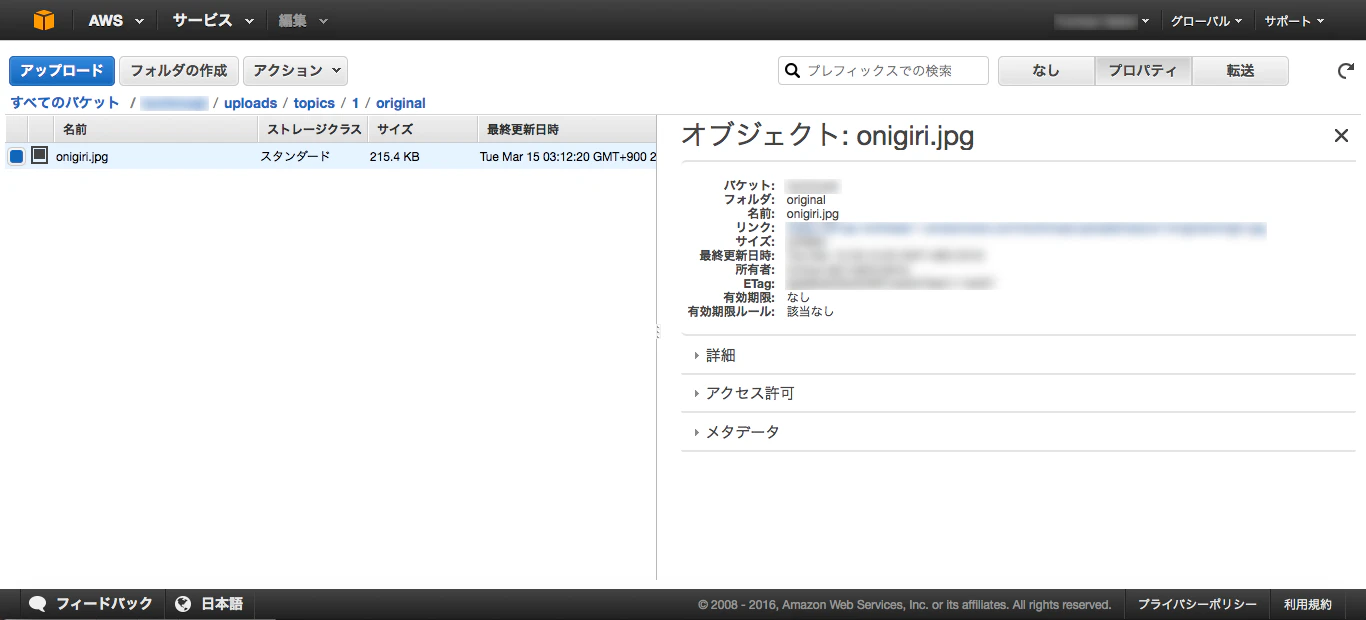
Task: Switch to the プロパティ tab
Action: tap(1143, 71)
